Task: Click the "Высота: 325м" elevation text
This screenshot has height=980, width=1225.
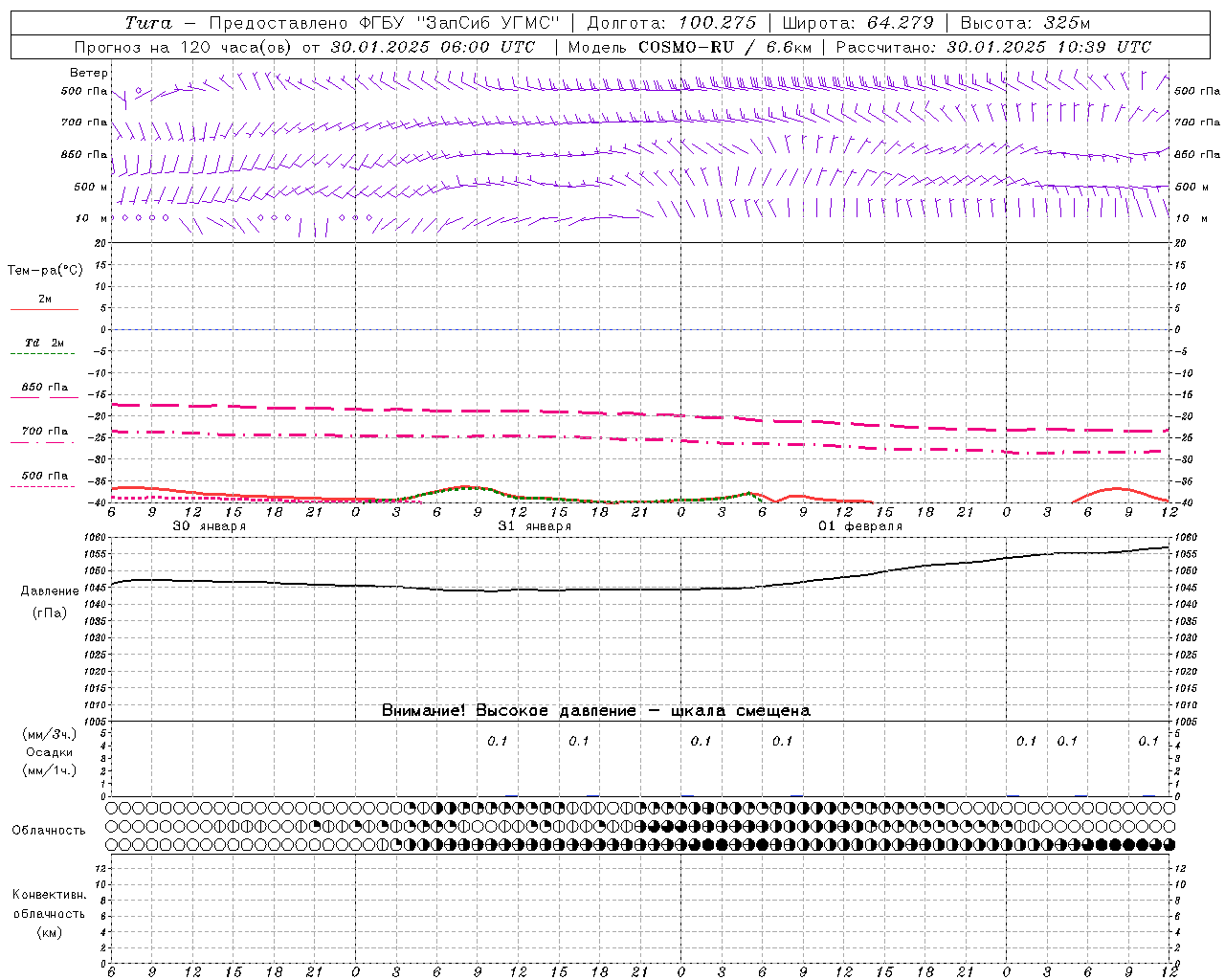Action: pos(1025,23)
